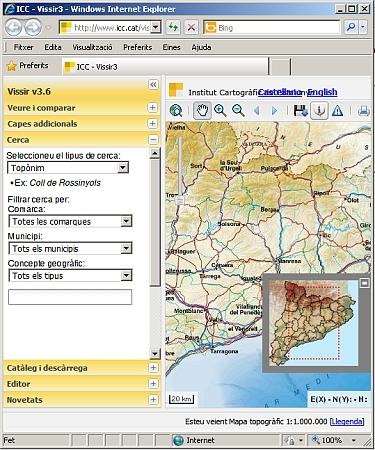Collapse the side panel with double-arrow icon
Screen dimensions: 375x450
(x=153, y=84)
